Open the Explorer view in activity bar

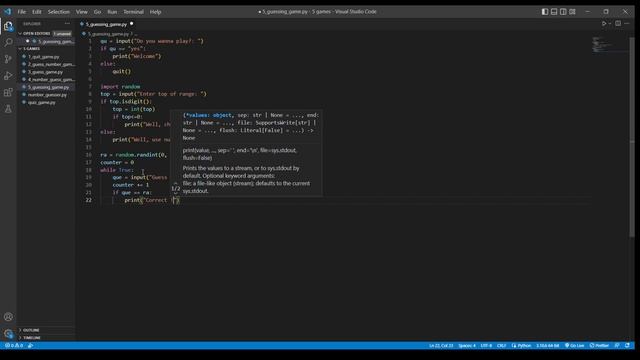coord(8,26)
